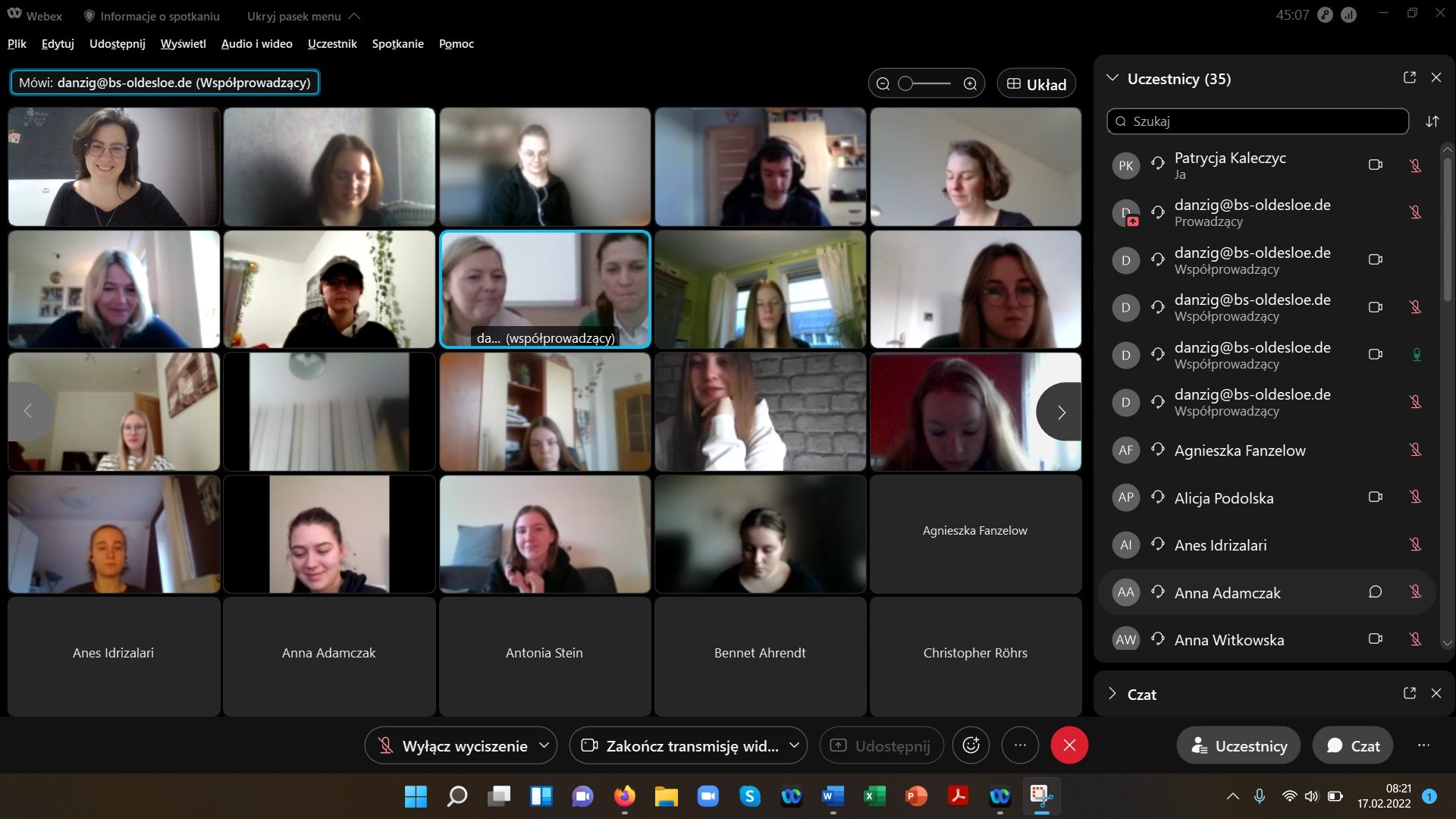Toggle Anna Witkowska muted microphone
Image resolution: width=1456 pixels, height=819 pixels.
tap(1416, 639)
